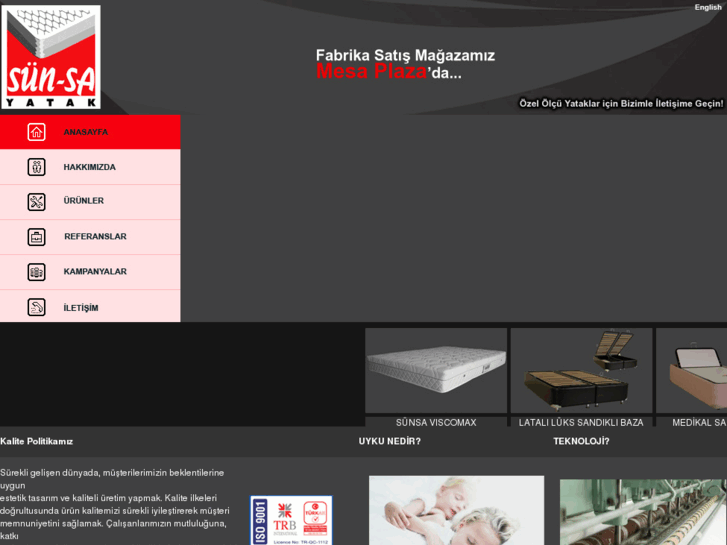Click the briefcase icon beside Referanslar

(x=36, y=237)
